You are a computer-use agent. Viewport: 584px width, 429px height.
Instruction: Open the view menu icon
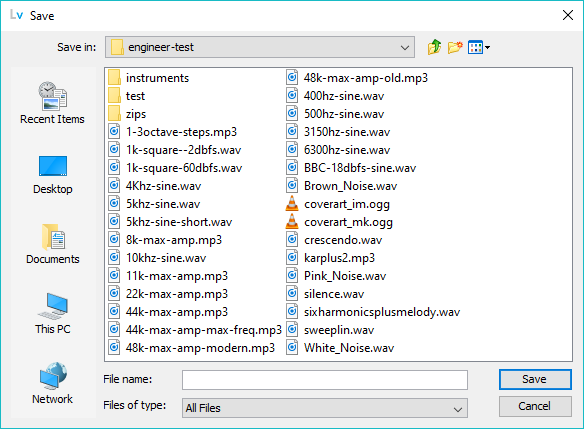pos(479,47)
